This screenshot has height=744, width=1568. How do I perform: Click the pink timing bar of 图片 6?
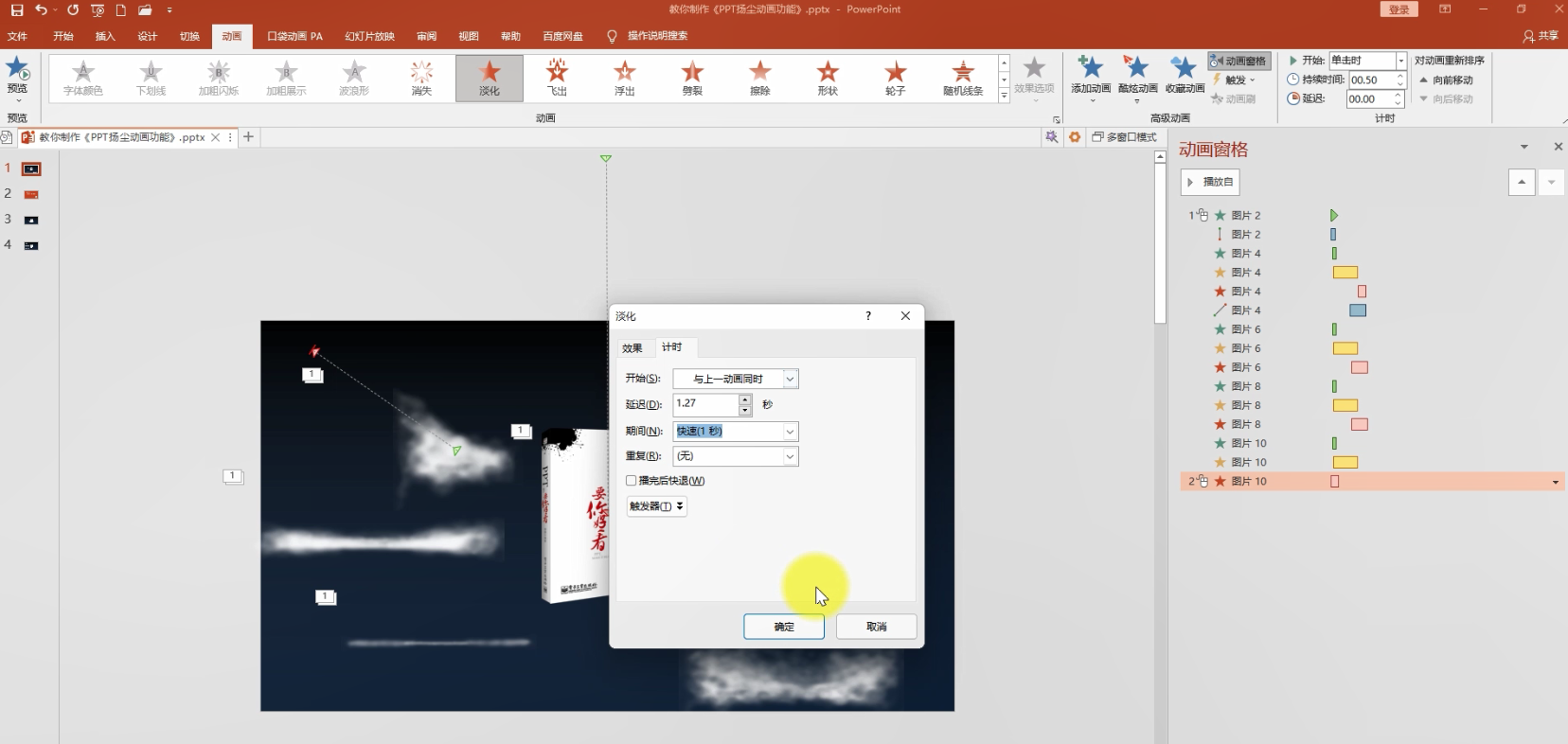pos(1360,367)
